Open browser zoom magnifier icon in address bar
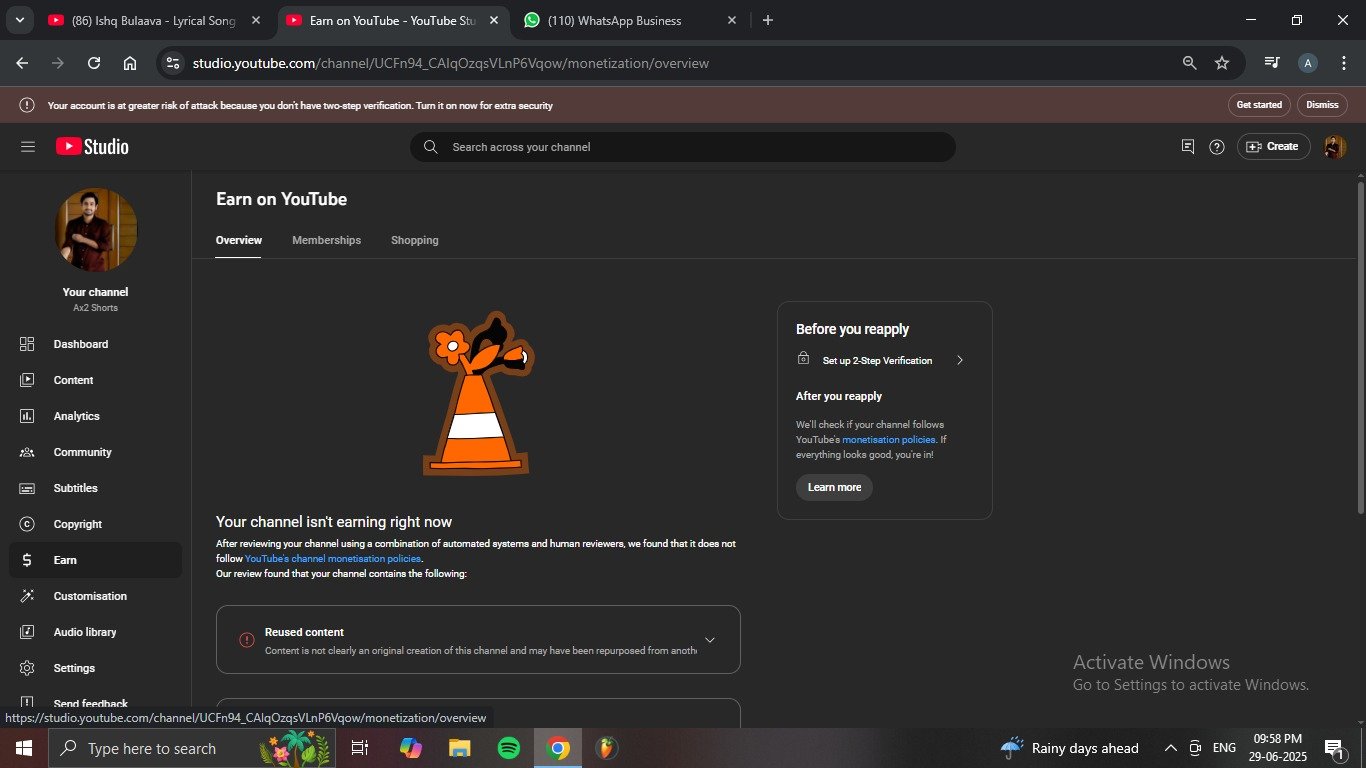This screenshot has width=1366, height=768. (x=1189, y=63)
